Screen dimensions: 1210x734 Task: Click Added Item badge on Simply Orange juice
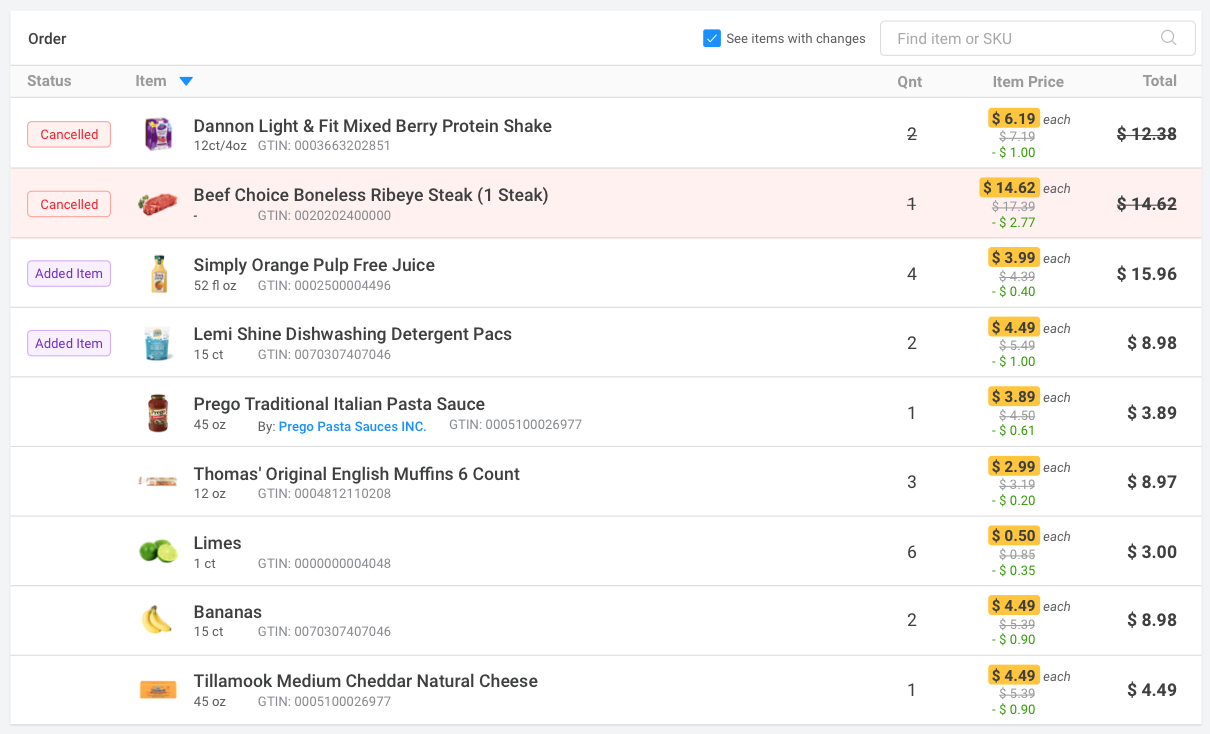pyautogui.click(x=69, y=274)
